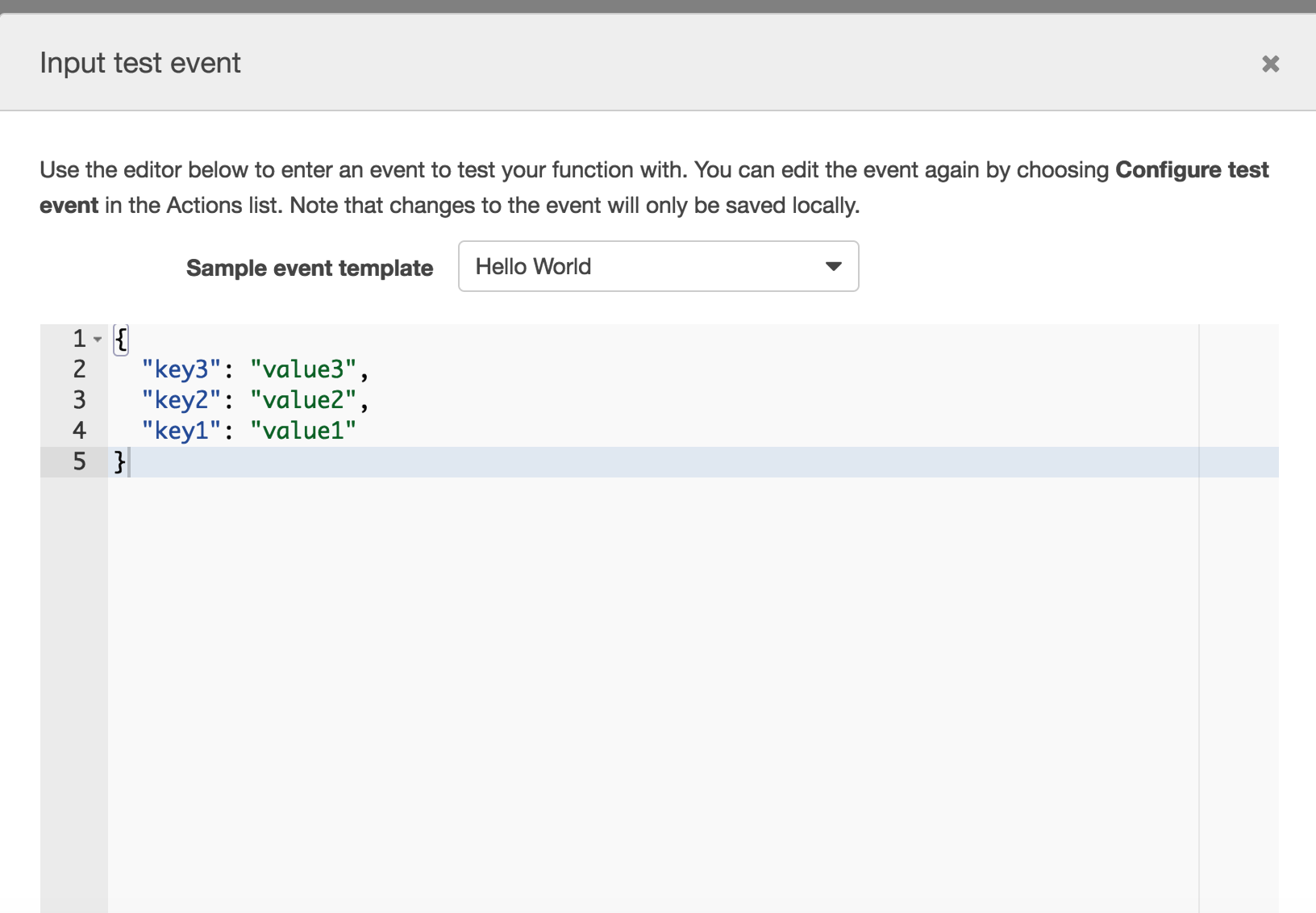This screenshot has width=1316, height=913.
Task: Click the bold Configure test text
Action: 1192,170
